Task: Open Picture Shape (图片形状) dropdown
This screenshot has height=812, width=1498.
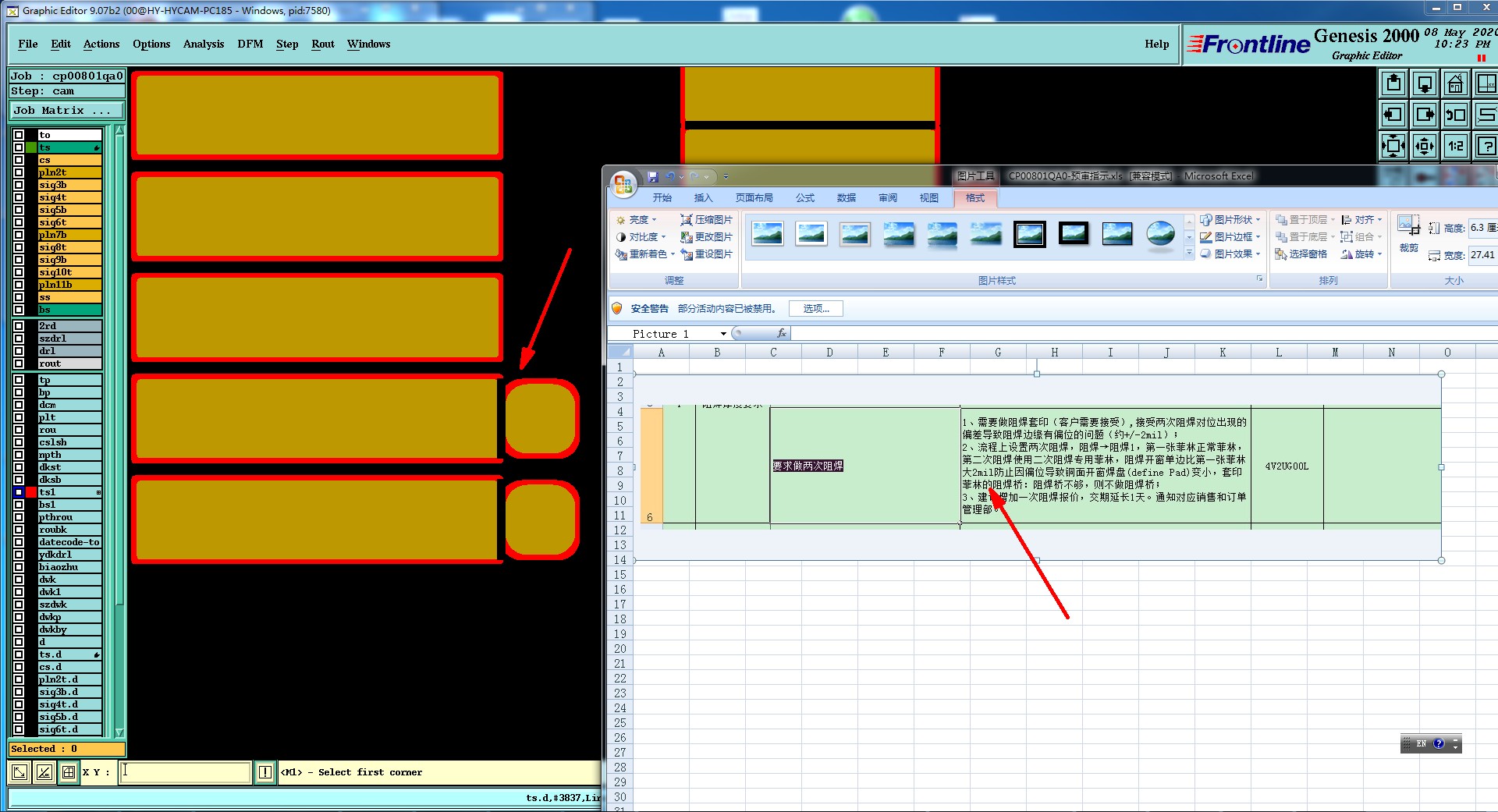Action: (x=1230, y=220)
